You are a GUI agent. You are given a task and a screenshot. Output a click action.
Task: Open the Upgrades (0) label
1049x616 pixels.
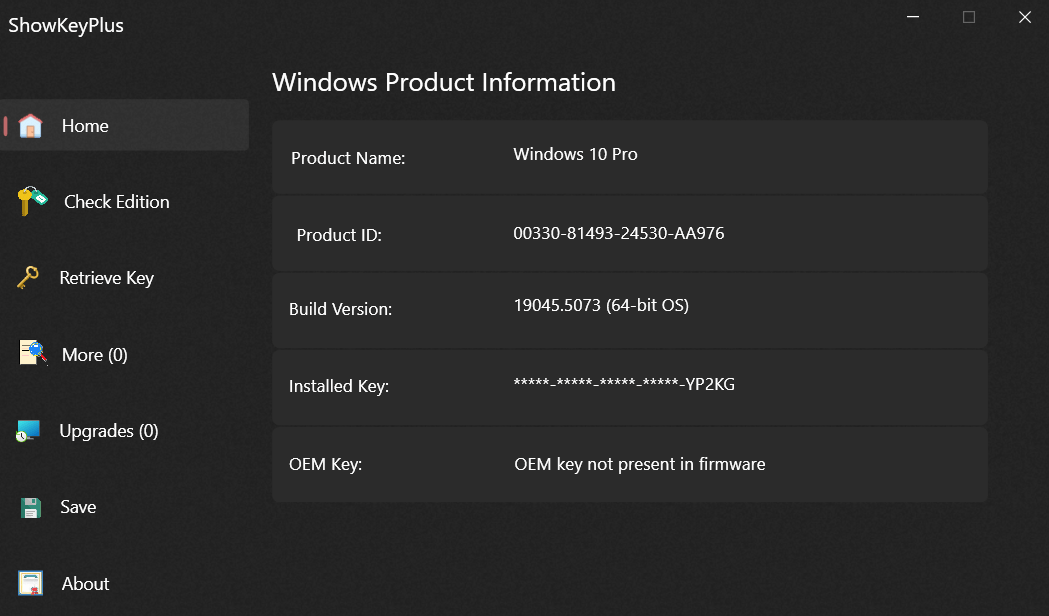(x=108, y=431)
